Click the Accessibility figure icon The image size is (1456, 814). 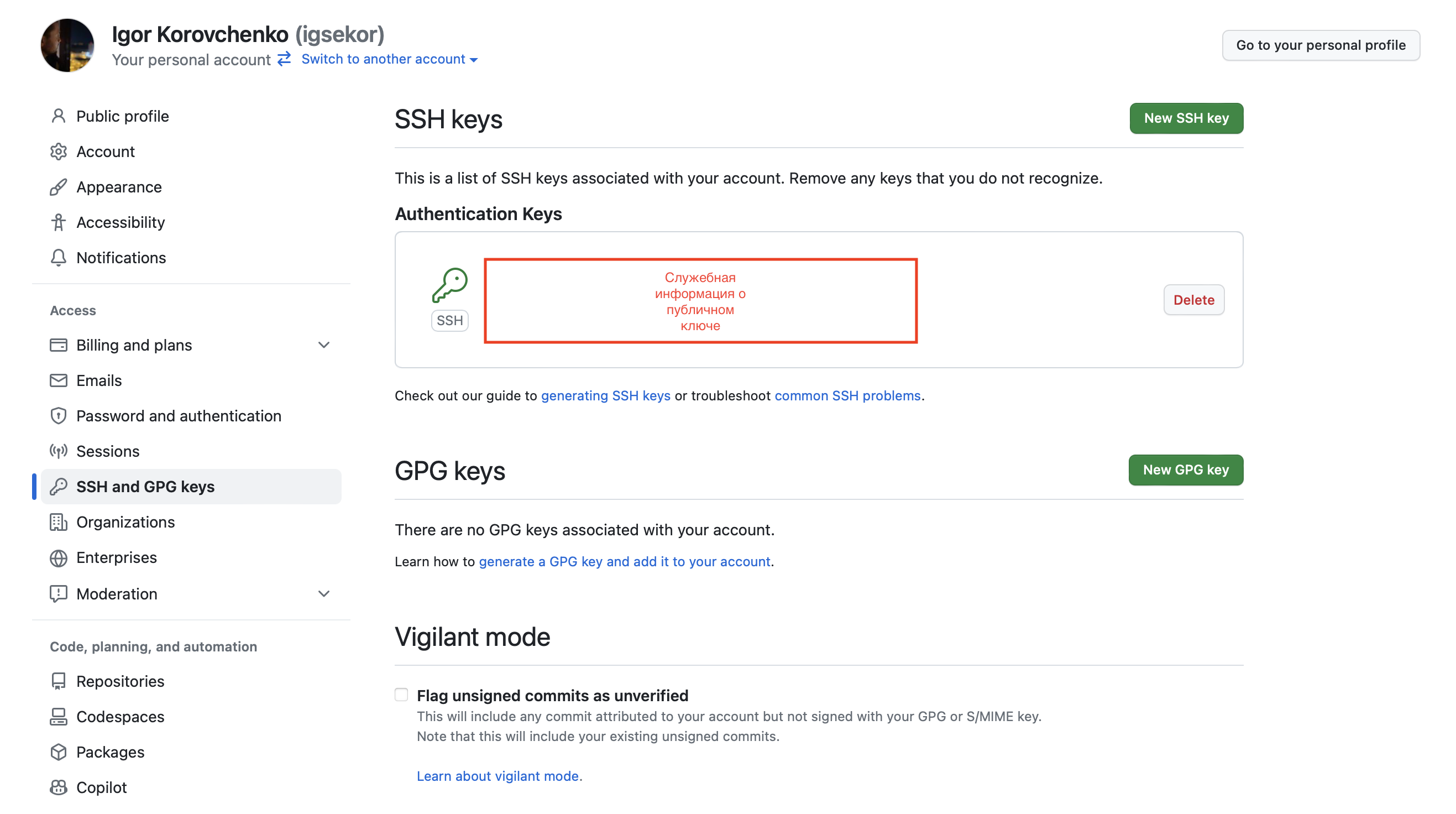pyautogui.click(x=58, y=222)
